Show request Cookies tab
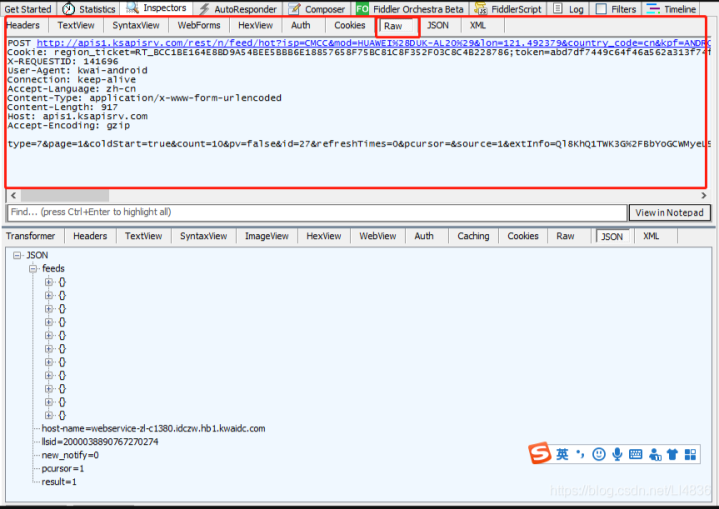The height and width of the screenshot is (509, 719). [350, 25]
